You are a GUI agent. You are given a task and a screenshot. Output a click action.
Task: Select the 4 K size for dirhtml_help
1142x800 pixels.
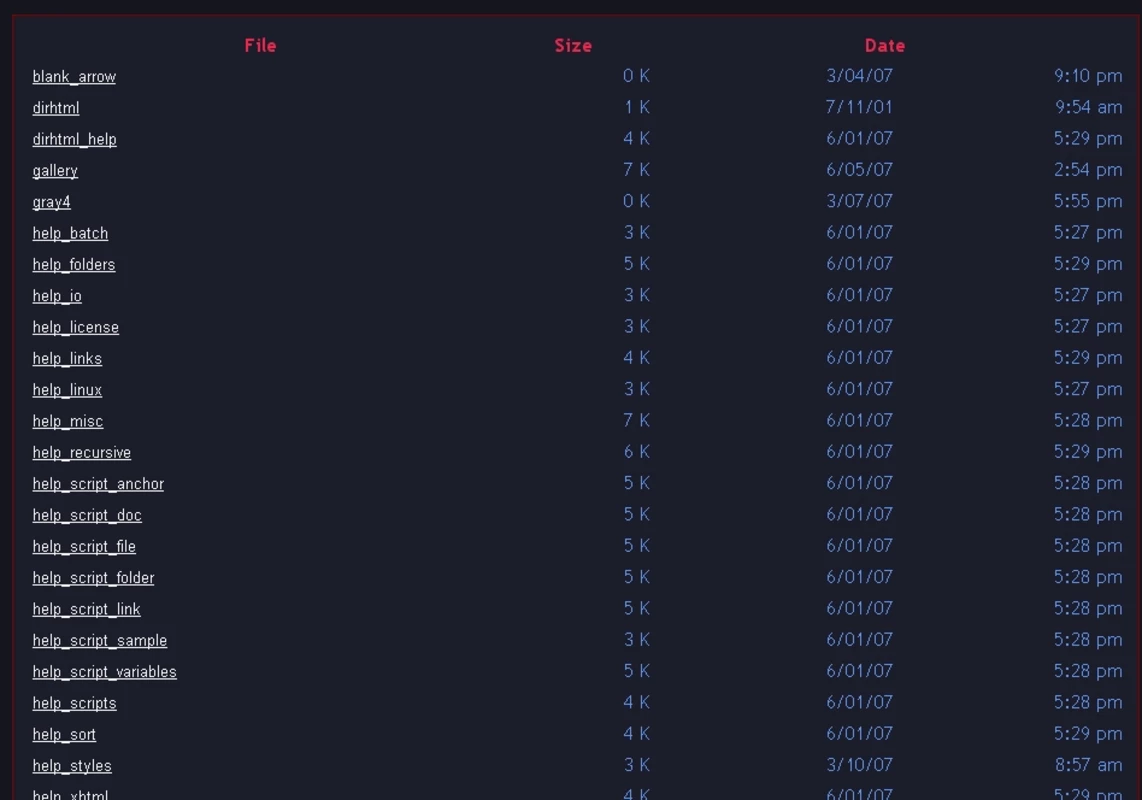tap(637, 138)
